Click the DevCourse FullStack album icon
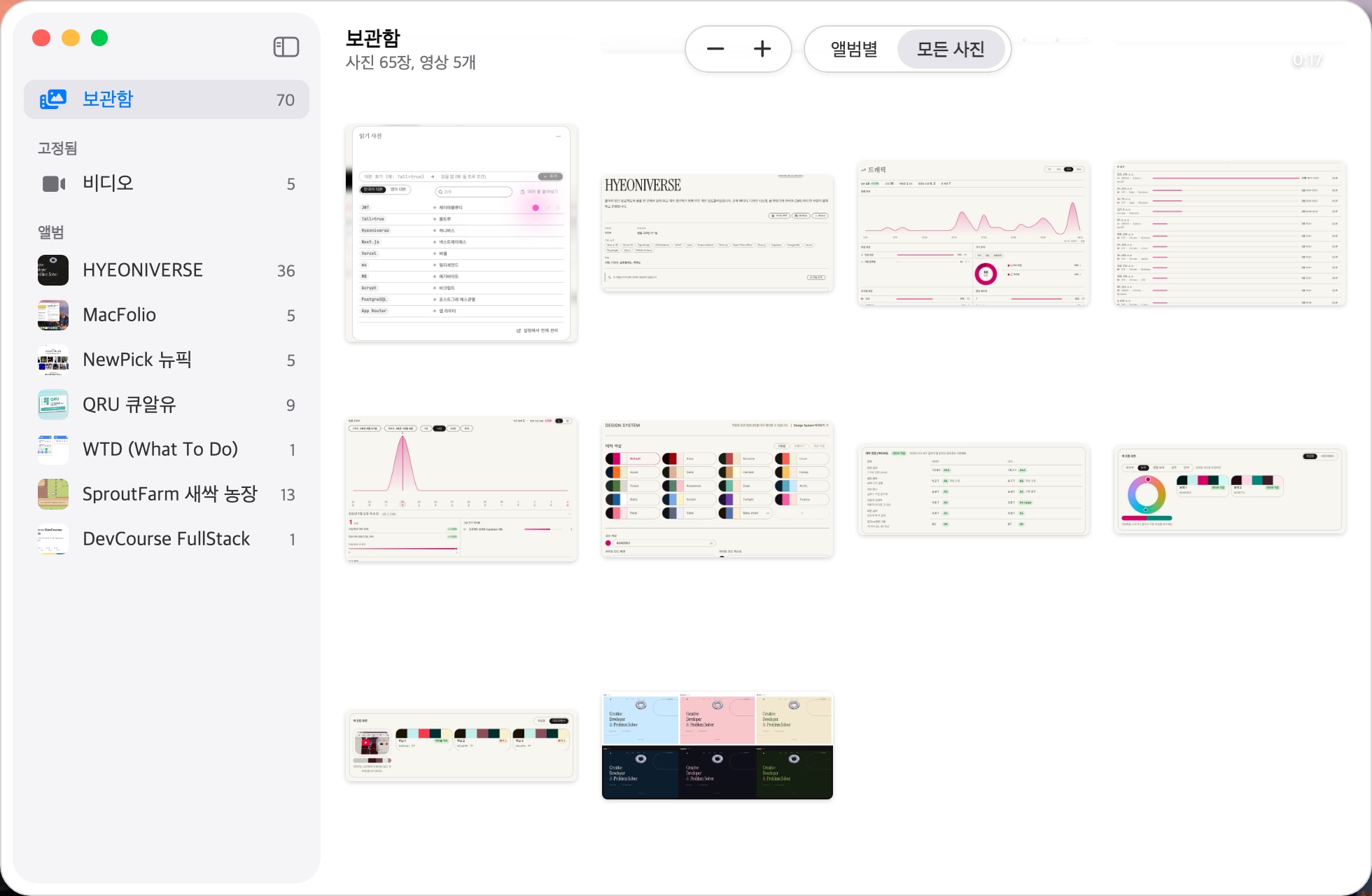 [x=53, y=539]
